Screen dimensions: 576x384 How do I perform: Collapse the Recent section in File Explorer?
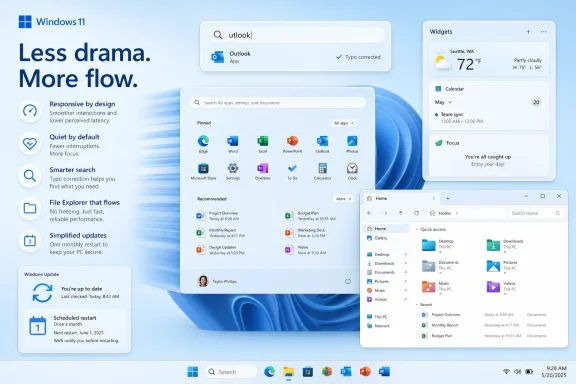[417, 305]
